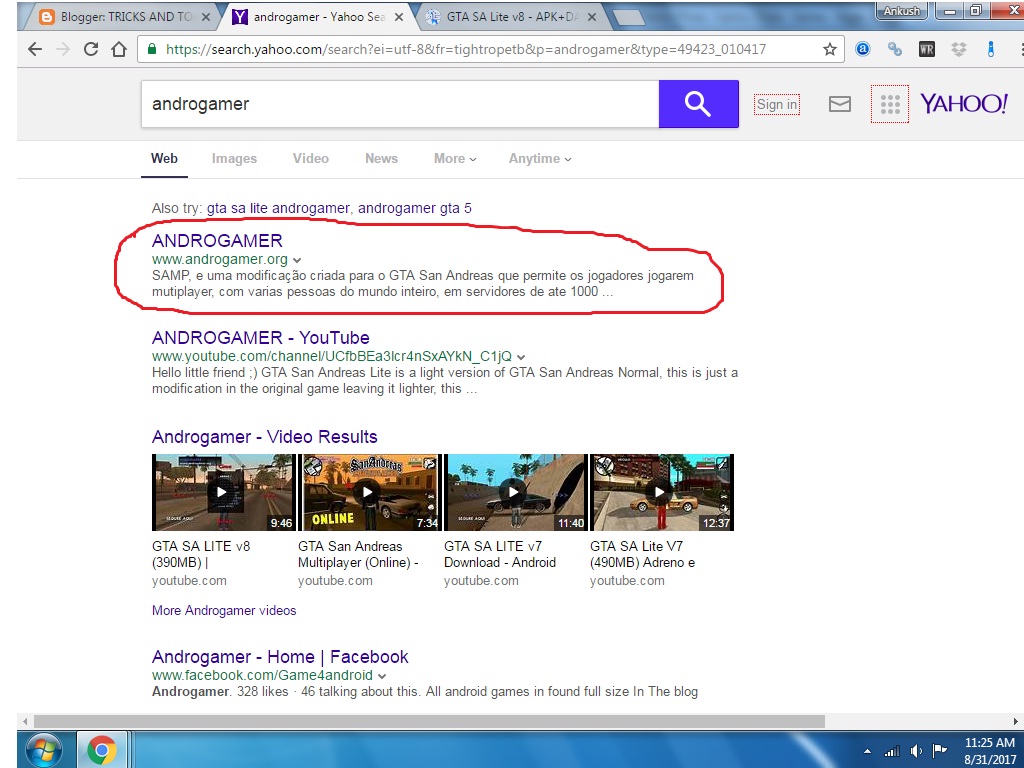Click the purple search magnifier button
Image resolution: width=1024 pixels, height=768 pixels.
(698, 104)
